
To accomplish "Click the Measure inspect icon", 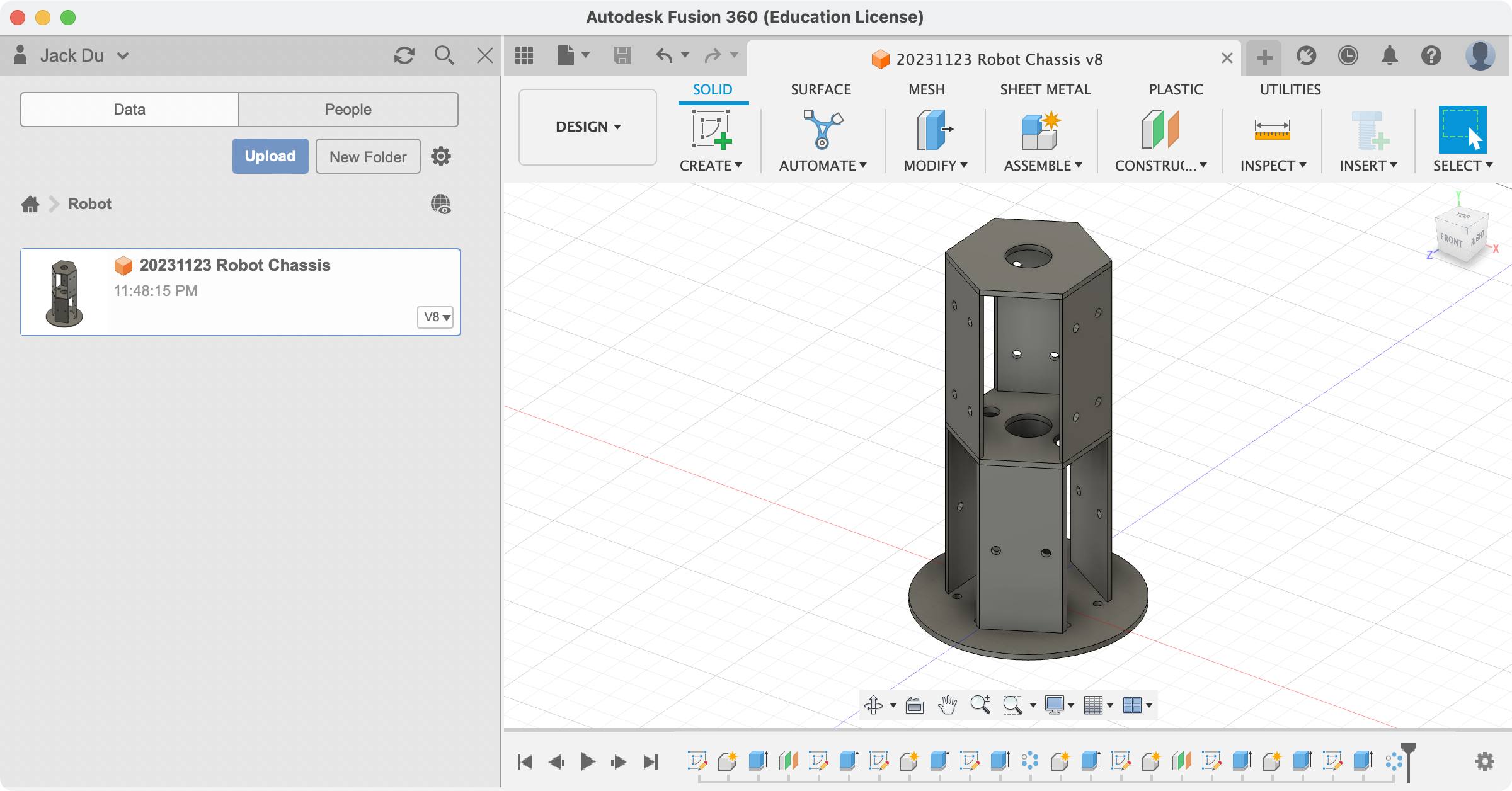I will tap(1272, 129).
